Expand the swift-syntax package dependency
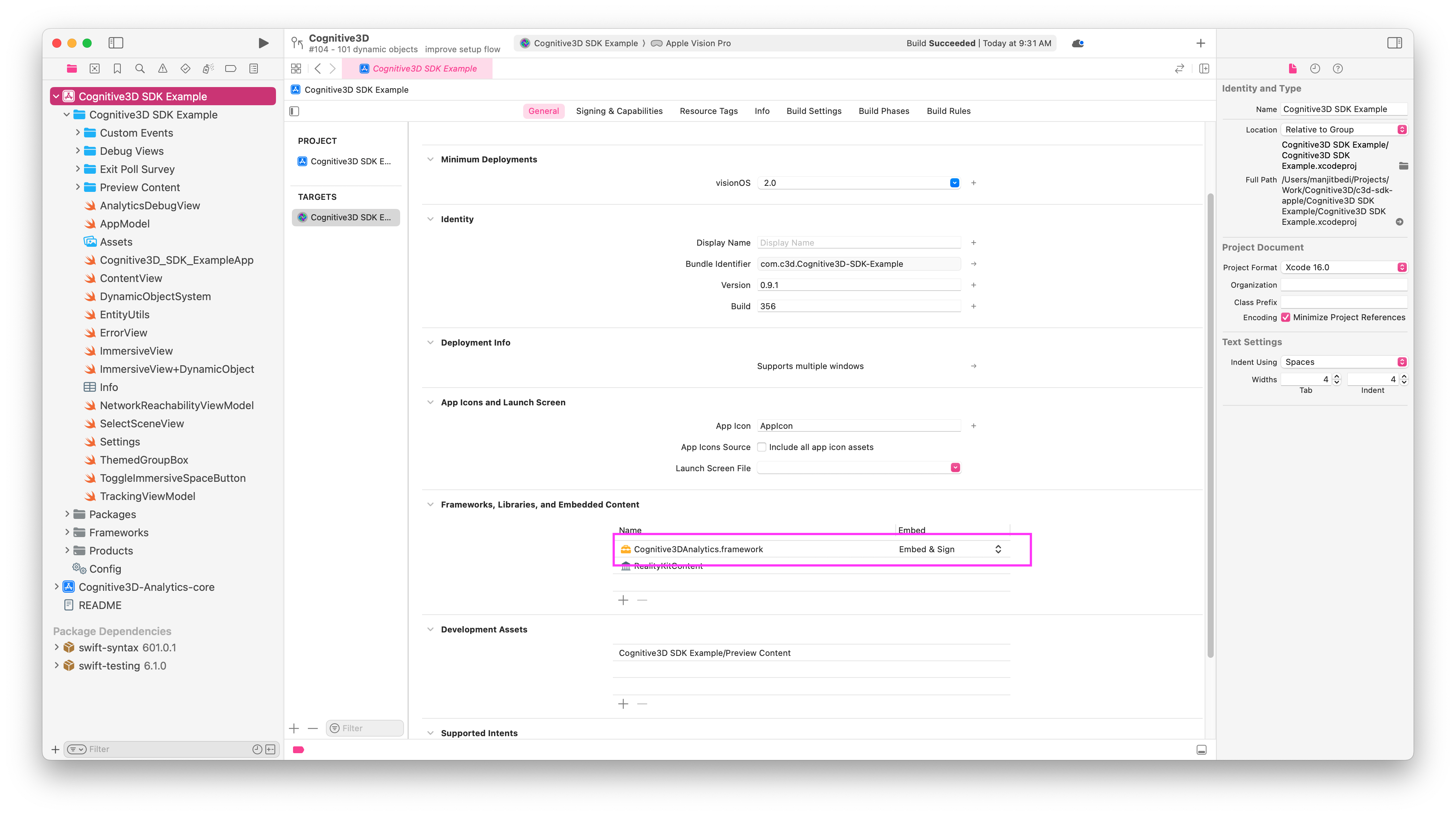The image size is (1456, 816). pyautogui.click(x=56, y=648)
